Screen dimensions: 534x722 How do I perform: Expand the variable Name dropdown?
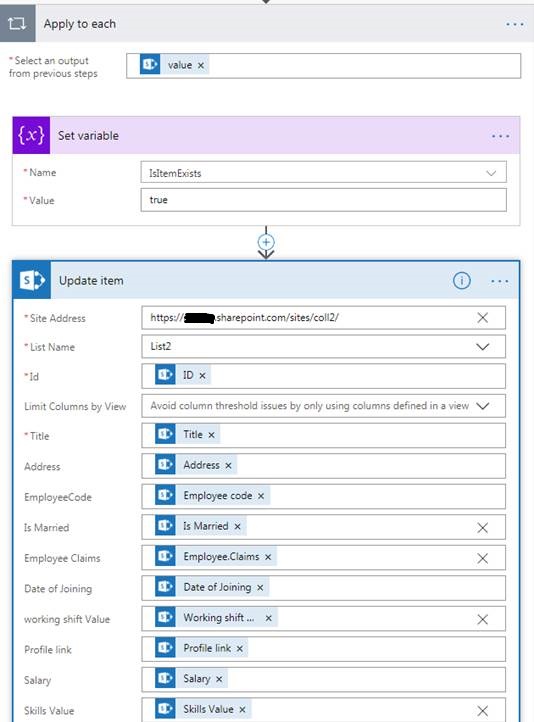coord(491,173)
